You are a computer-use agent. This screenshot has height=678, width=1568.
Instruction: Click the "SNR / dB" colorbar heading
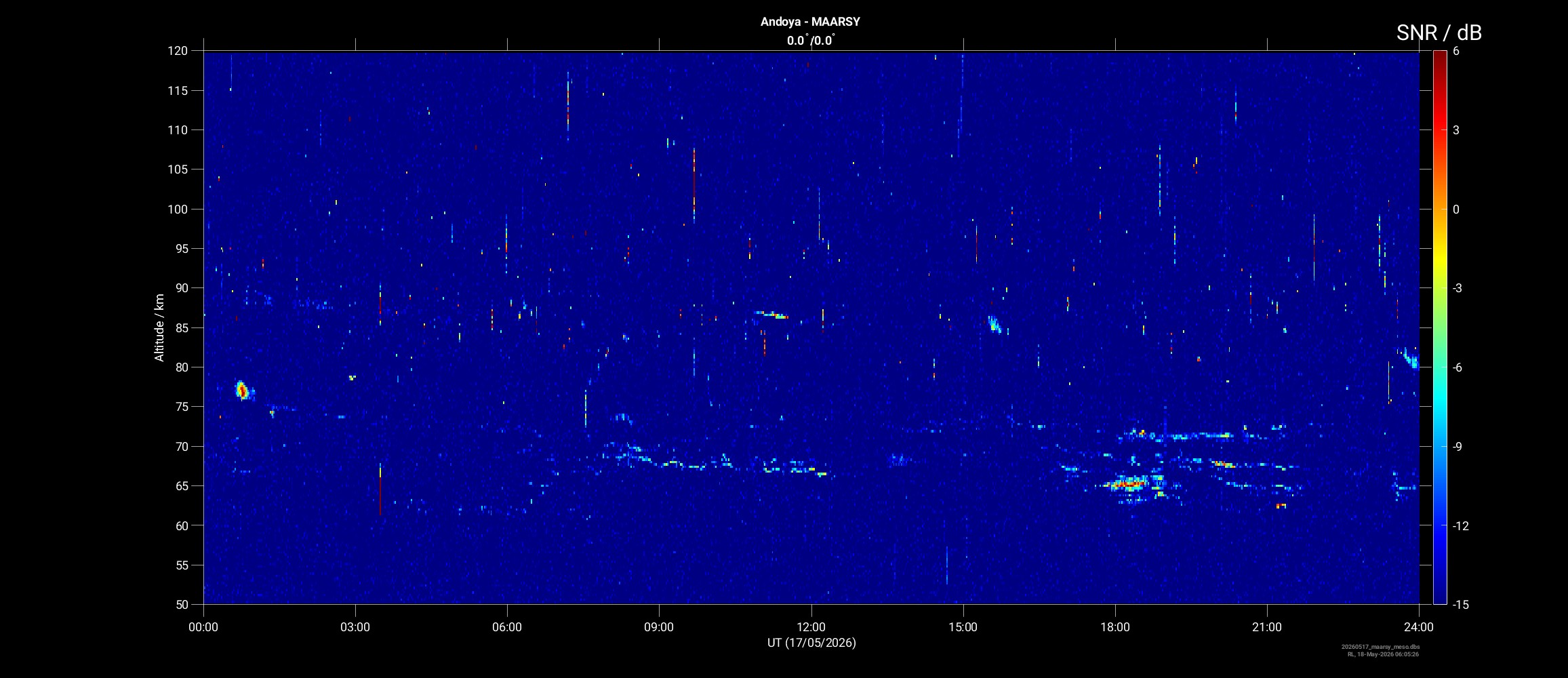point(1439,33)
